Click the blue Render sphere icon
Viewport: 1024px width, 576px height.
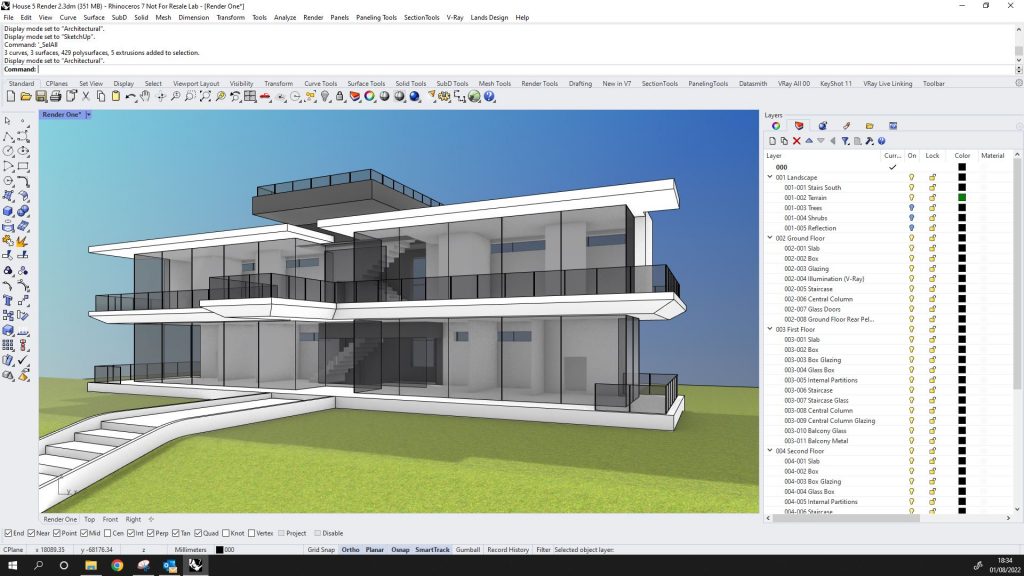(x=415, y=97)
